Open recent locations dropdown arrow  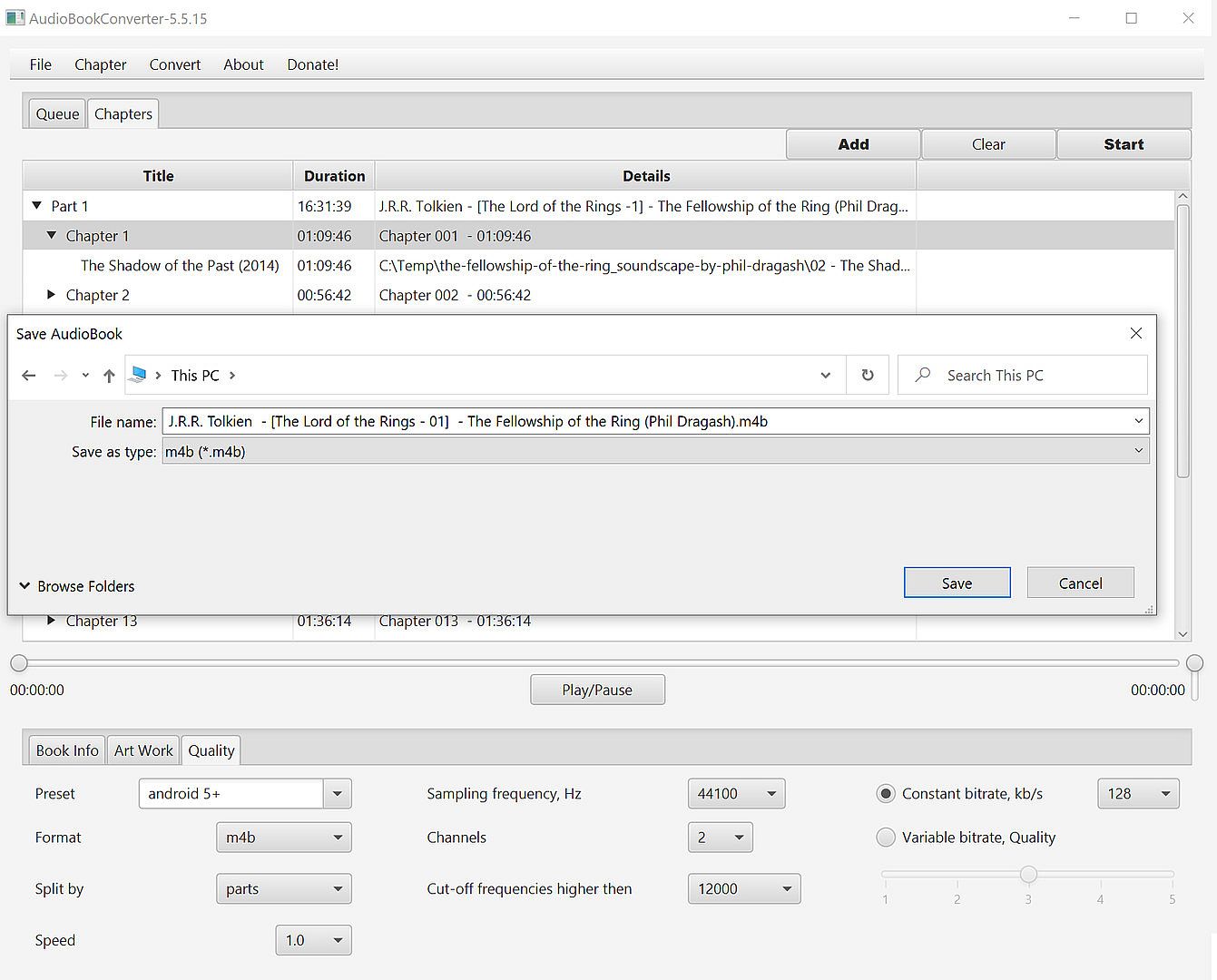85,376
